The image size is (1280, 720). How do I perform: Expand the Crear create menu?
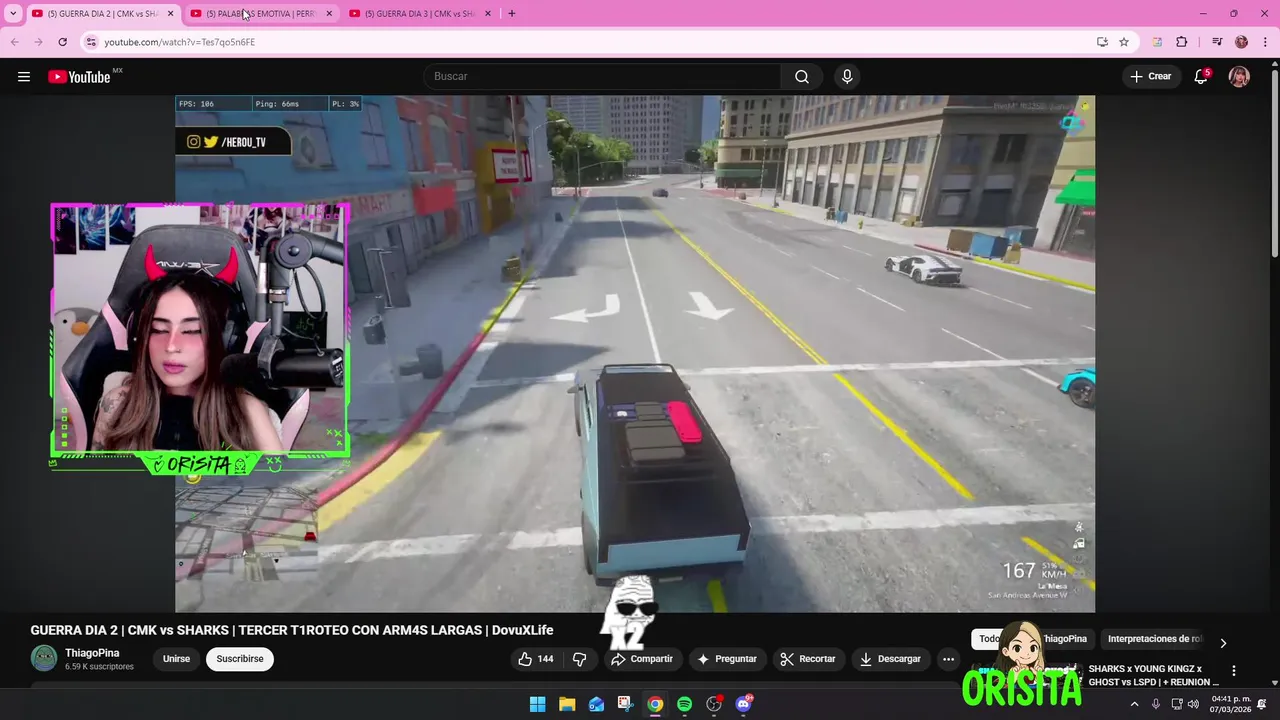point(1151,76)
